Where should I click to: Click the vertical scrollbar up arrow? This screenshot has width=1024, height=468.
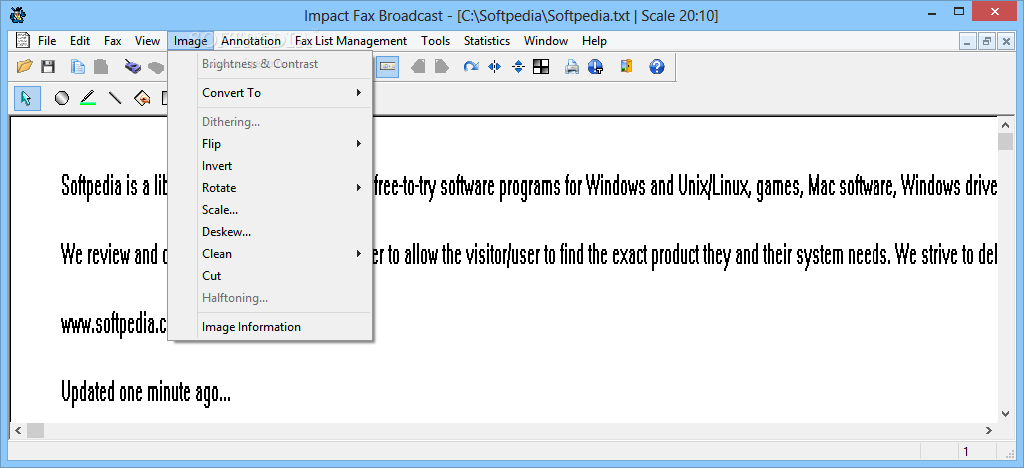pyautogui.click(x=1006, y=124)
